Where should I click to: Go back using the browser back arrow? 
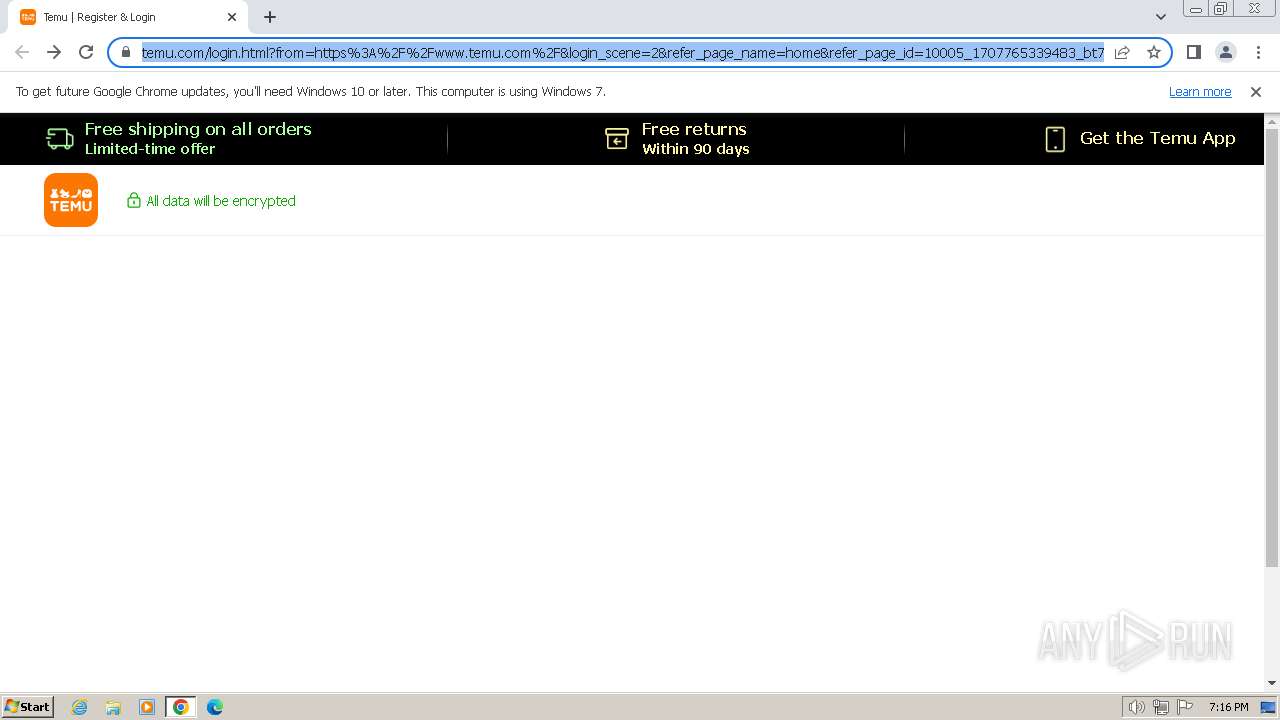[22, 52]
